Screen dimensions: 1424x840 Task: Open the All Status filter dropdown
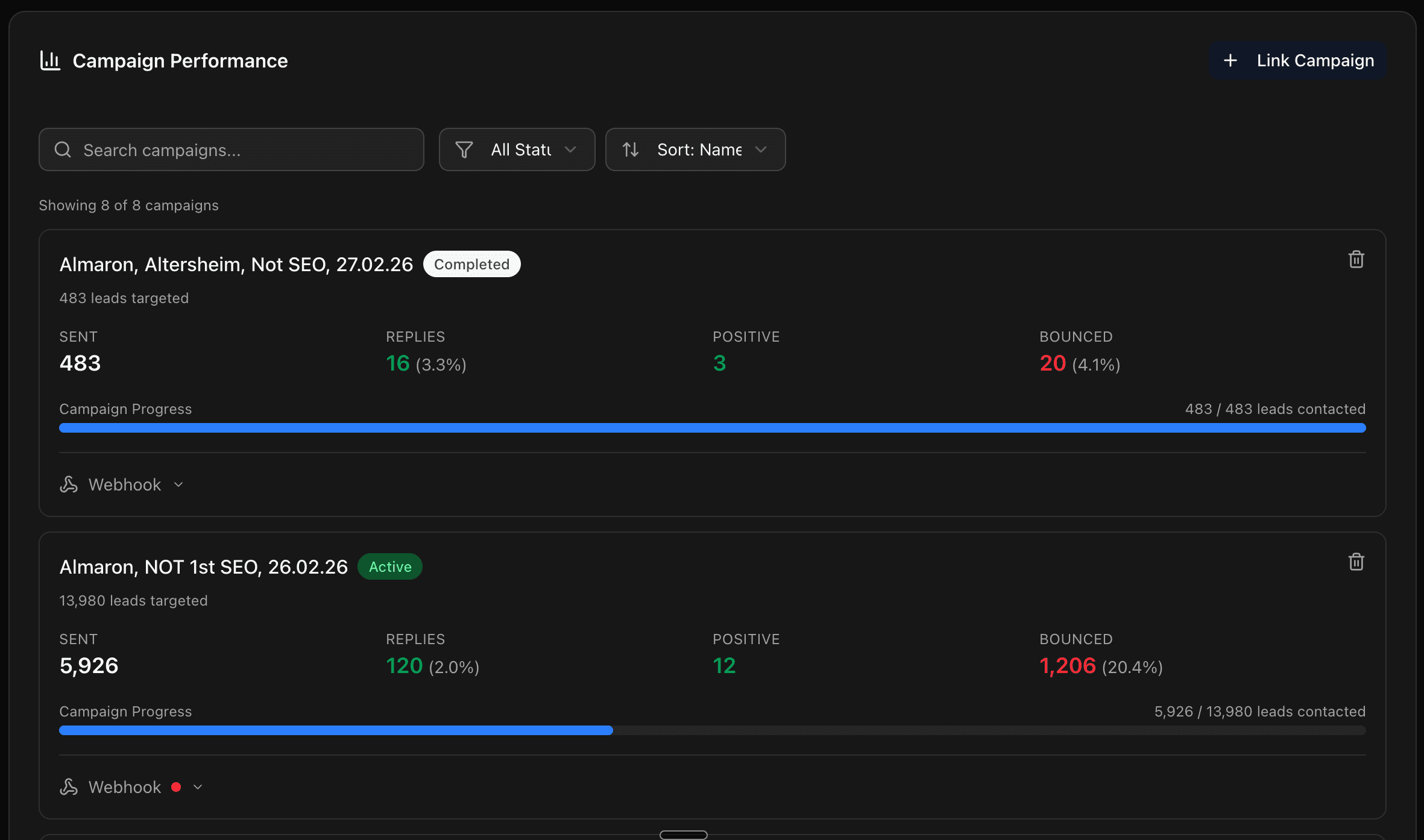[x=517, y=149]
